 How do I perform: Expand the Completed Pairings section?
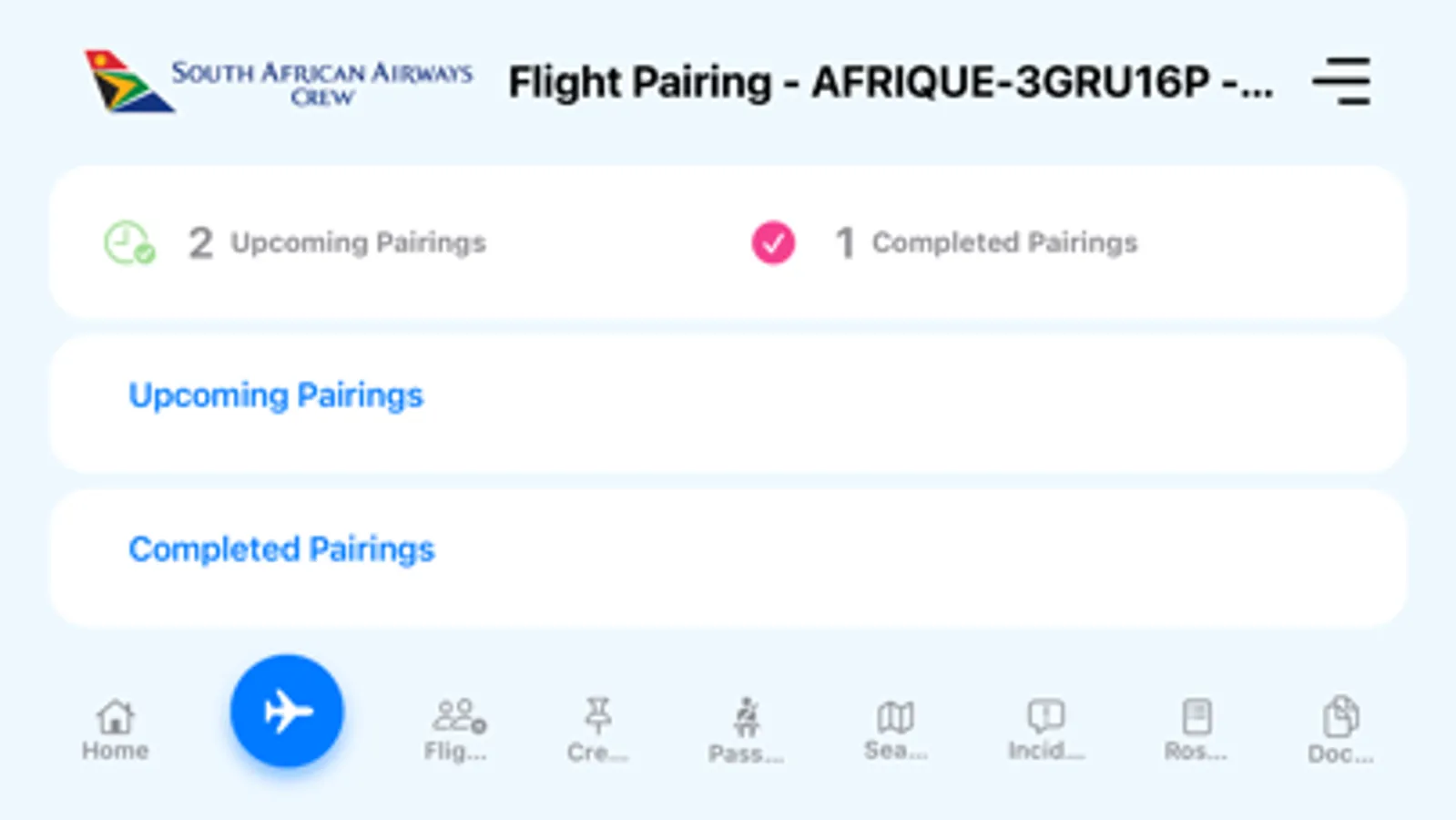pos(281,549)
